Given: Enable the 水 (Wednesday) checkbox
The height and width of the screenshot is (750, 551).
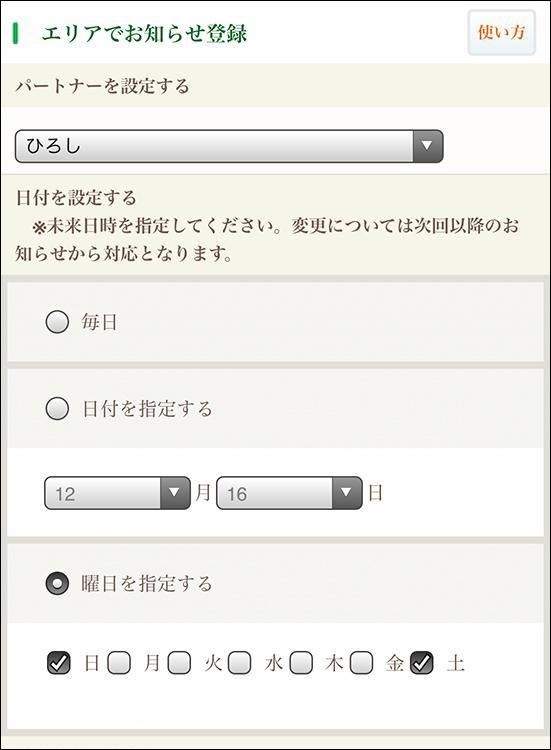Looking at the screenshot, I should [x=240, y=663].
